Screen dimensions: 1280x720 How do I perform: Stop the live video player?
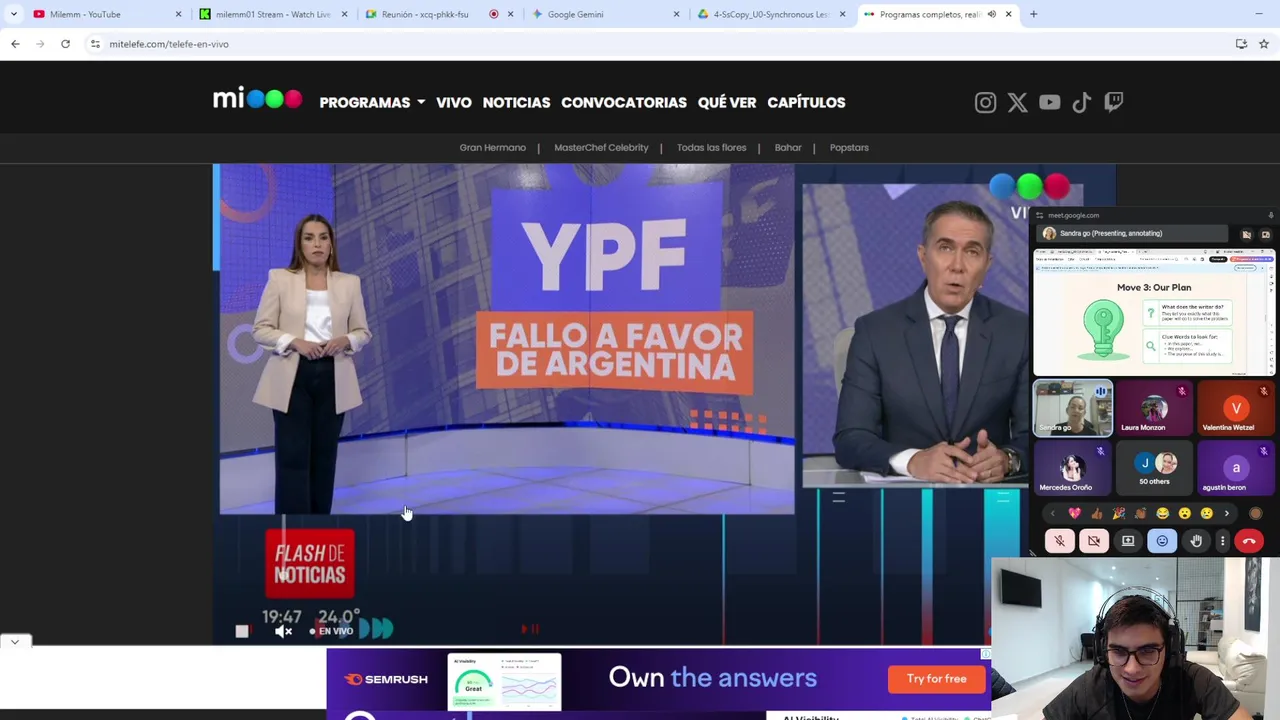242,631
